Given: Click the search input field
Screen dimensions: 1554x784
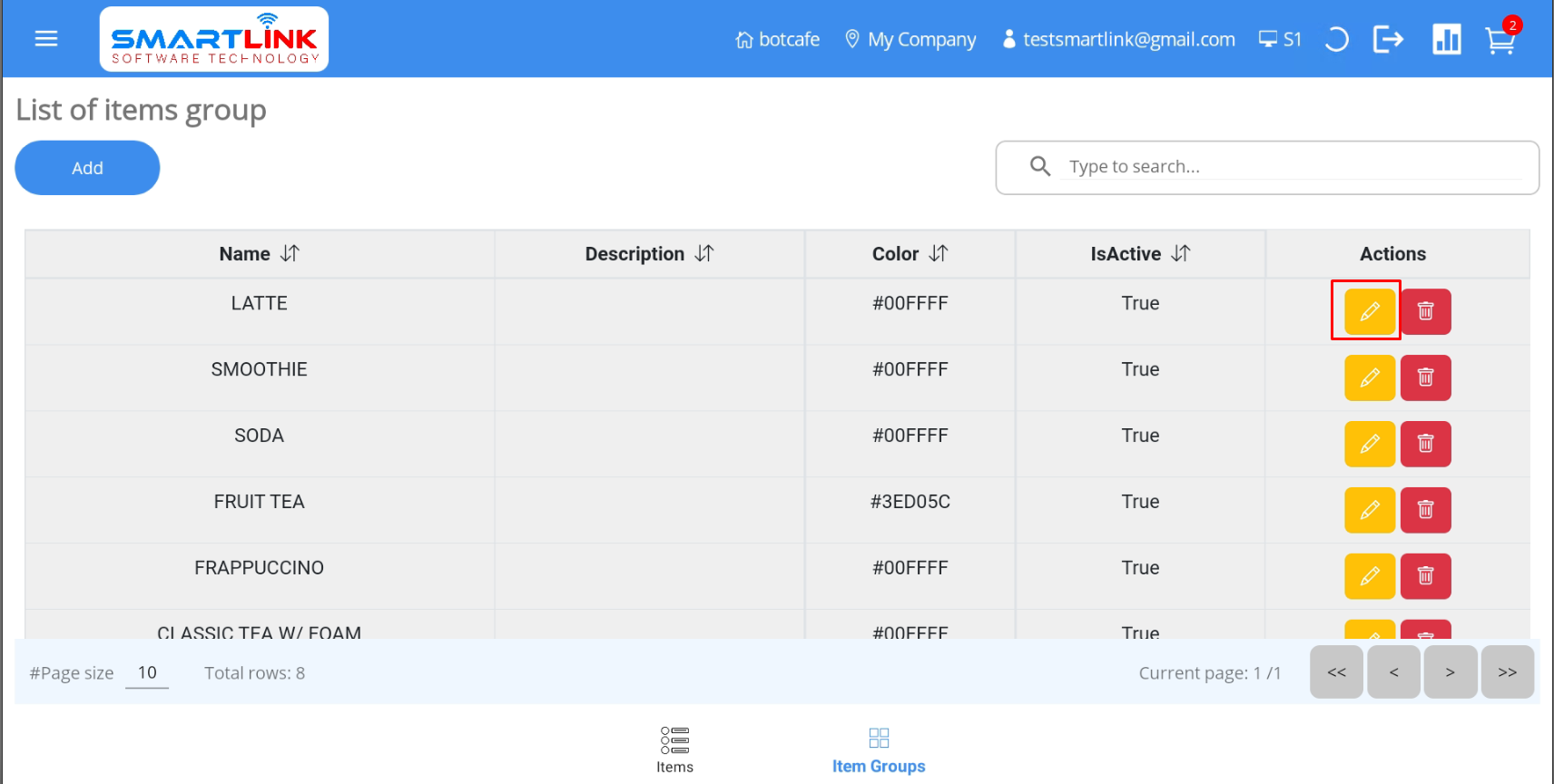Looking at the screenshot, I should pyautogui.click(x=1289, y=167).
